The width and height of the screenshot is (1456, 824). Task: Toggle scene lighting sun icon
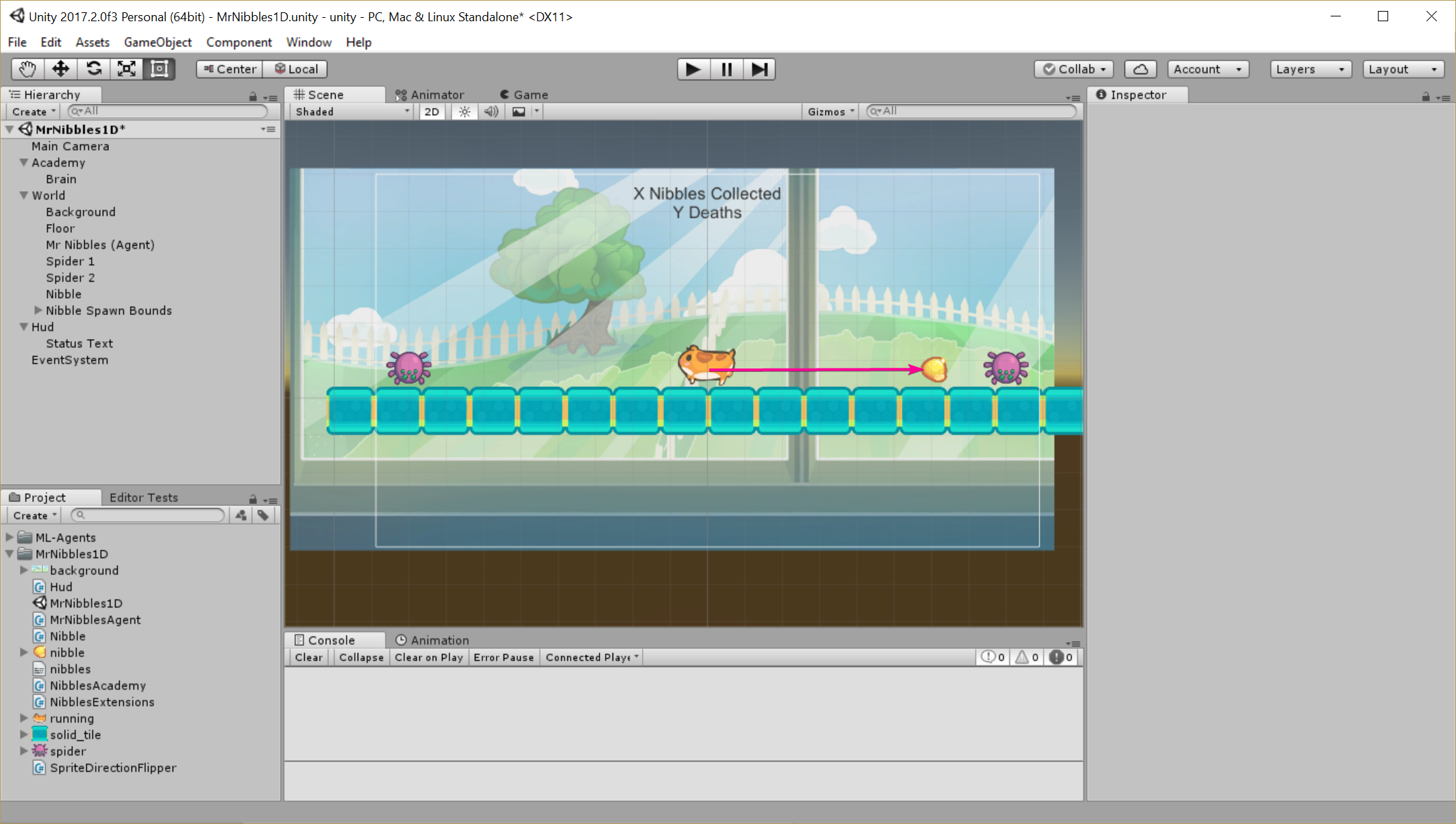pos(465,112)
